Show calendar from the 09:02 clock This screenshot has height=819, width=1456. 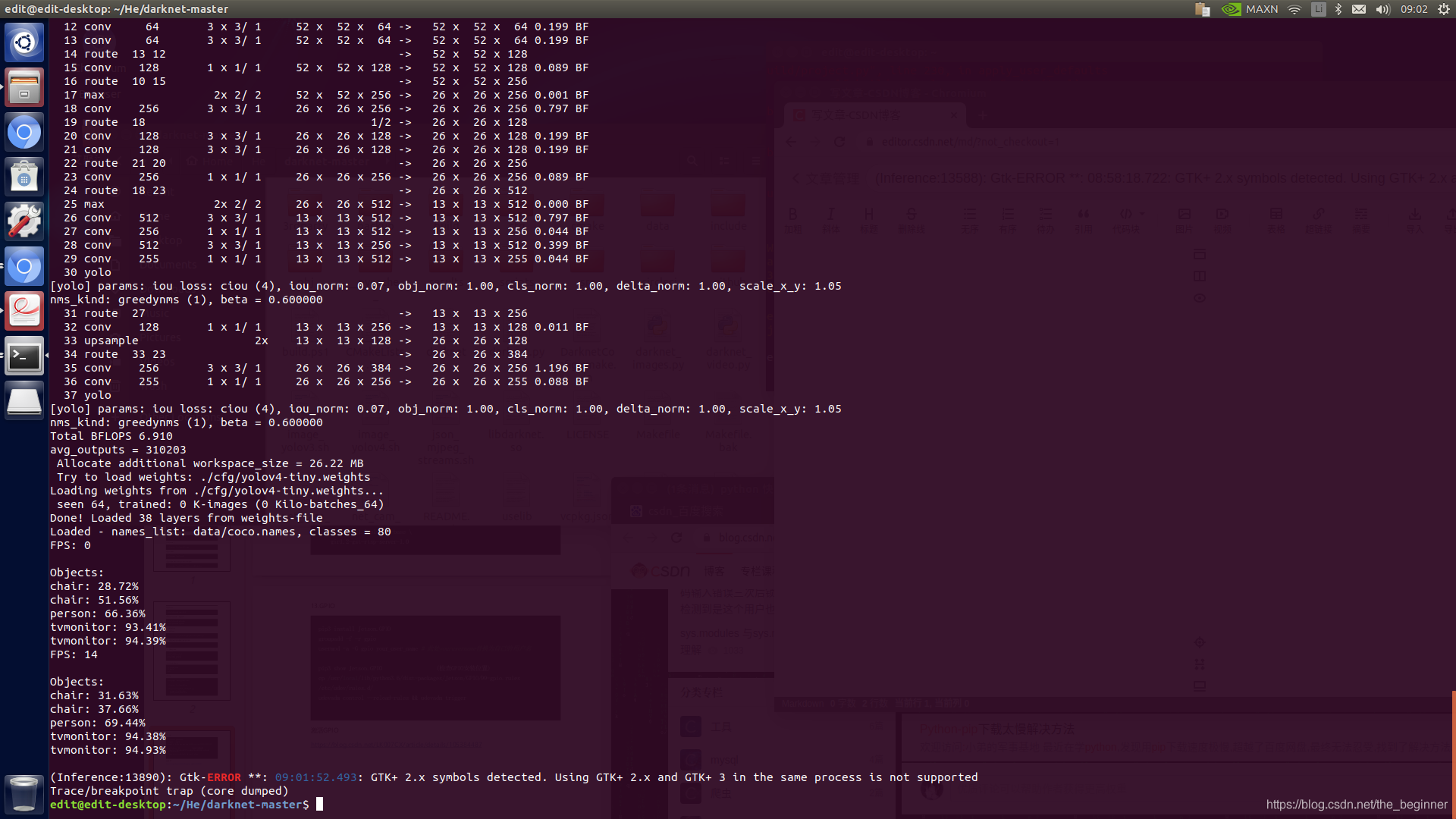[x=1414, y=9]
